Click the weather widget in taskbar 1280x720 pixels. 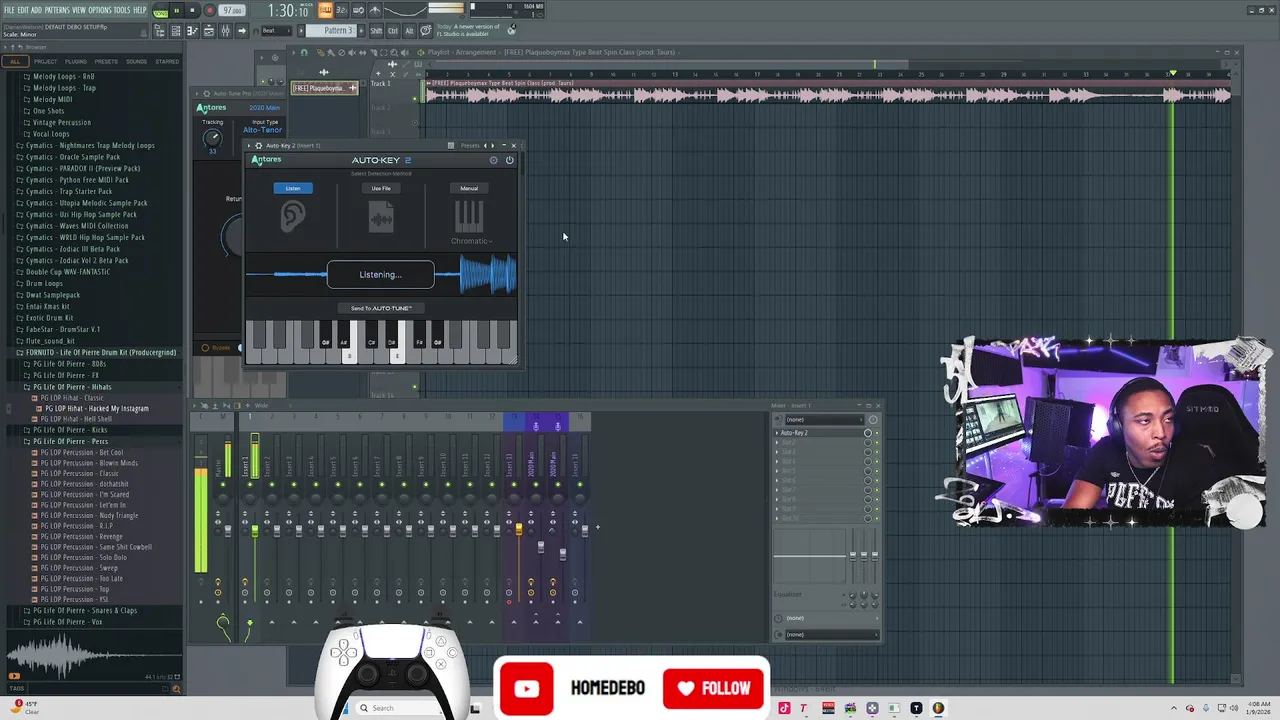tap(26, 707)
